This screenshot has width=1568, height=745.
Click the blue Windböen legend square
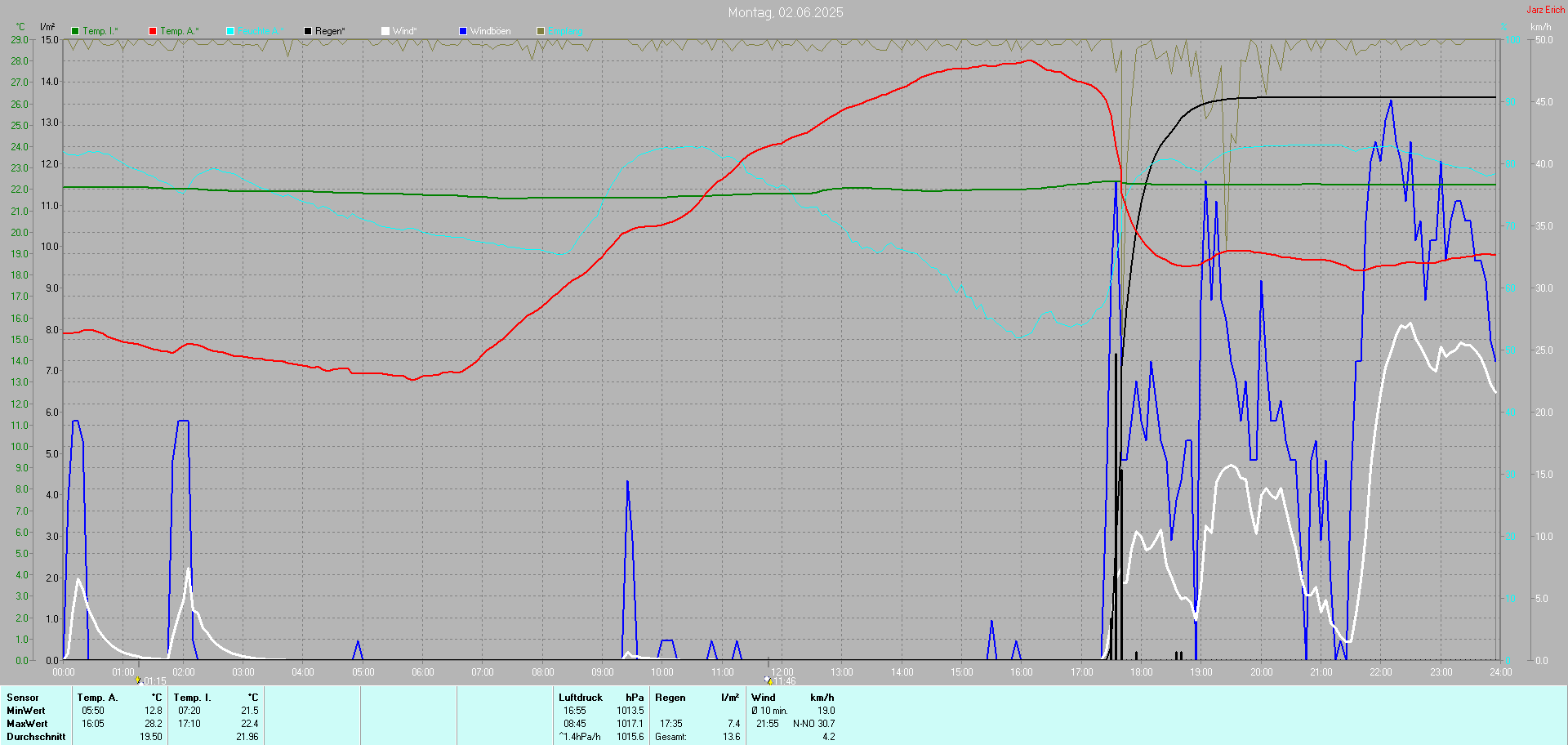pos(463,31)
